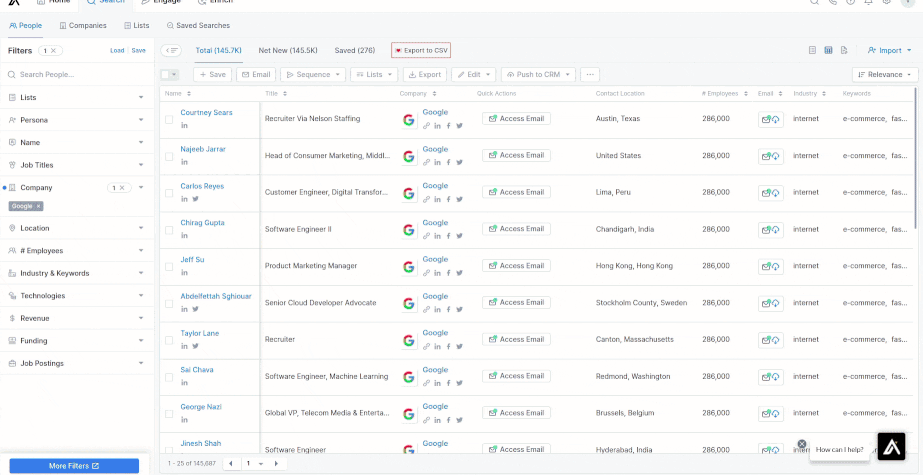
Task: Click email status icon in Taylor Lane row
Action: coord(771,340)
